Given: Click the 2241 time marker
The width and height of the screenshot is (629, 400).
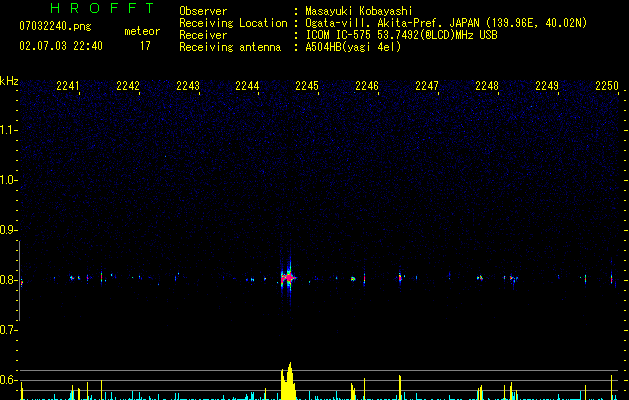Looking at the screenshot, I should click(x=68, y=86).
